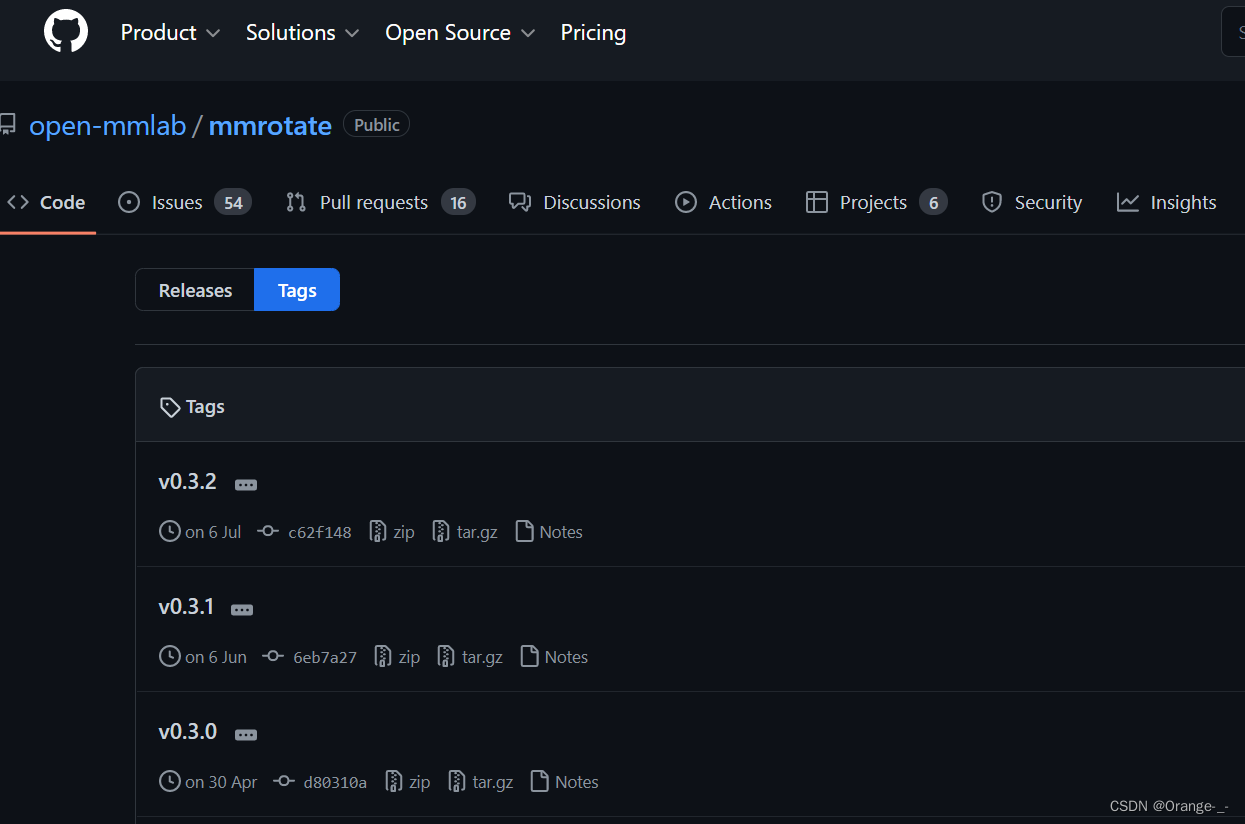Open the v0.3.1 tag
Image resolution: width=1245 pixels, height=824 pixels.
186,607
